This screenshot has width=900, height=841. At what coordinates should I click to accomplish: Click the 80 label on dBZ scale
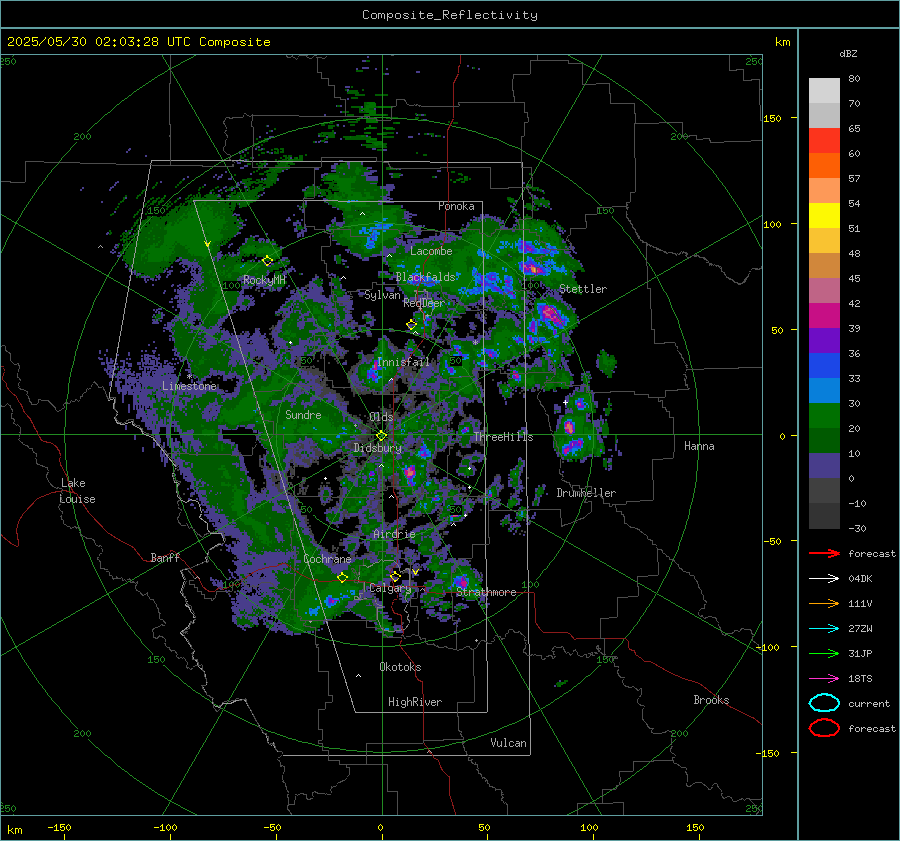click(854, 79)
